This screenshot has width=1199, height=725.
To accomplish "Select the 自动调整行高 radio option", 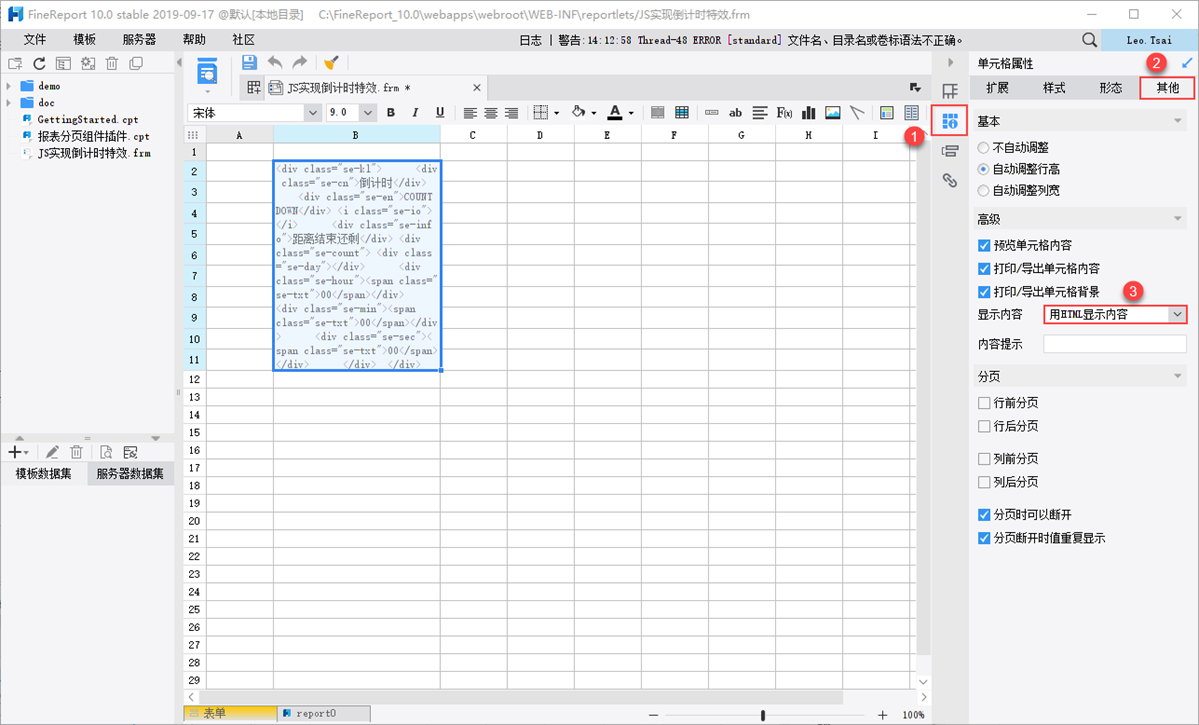I will 983,169.
